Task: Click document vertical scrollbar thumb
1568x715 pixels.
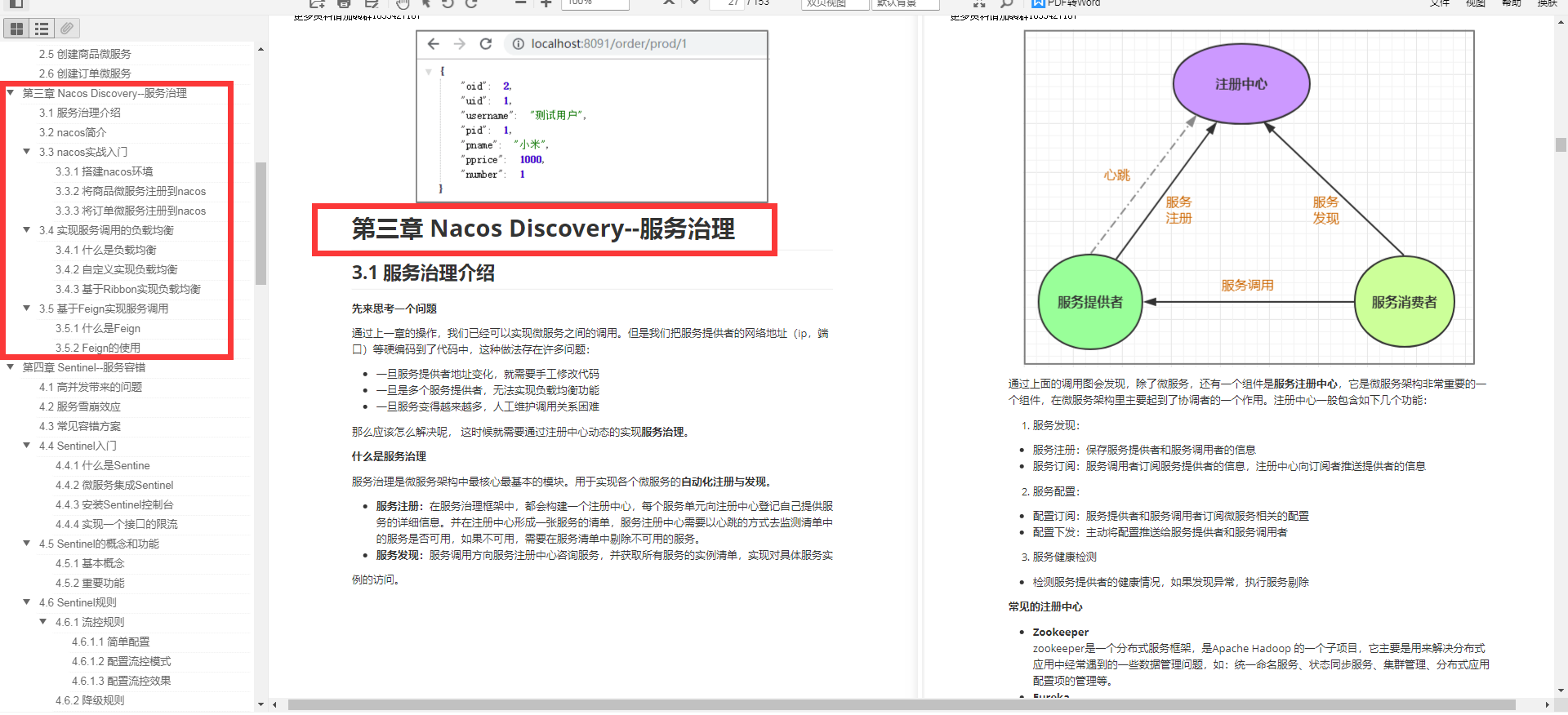Action: pos(1561,145)
